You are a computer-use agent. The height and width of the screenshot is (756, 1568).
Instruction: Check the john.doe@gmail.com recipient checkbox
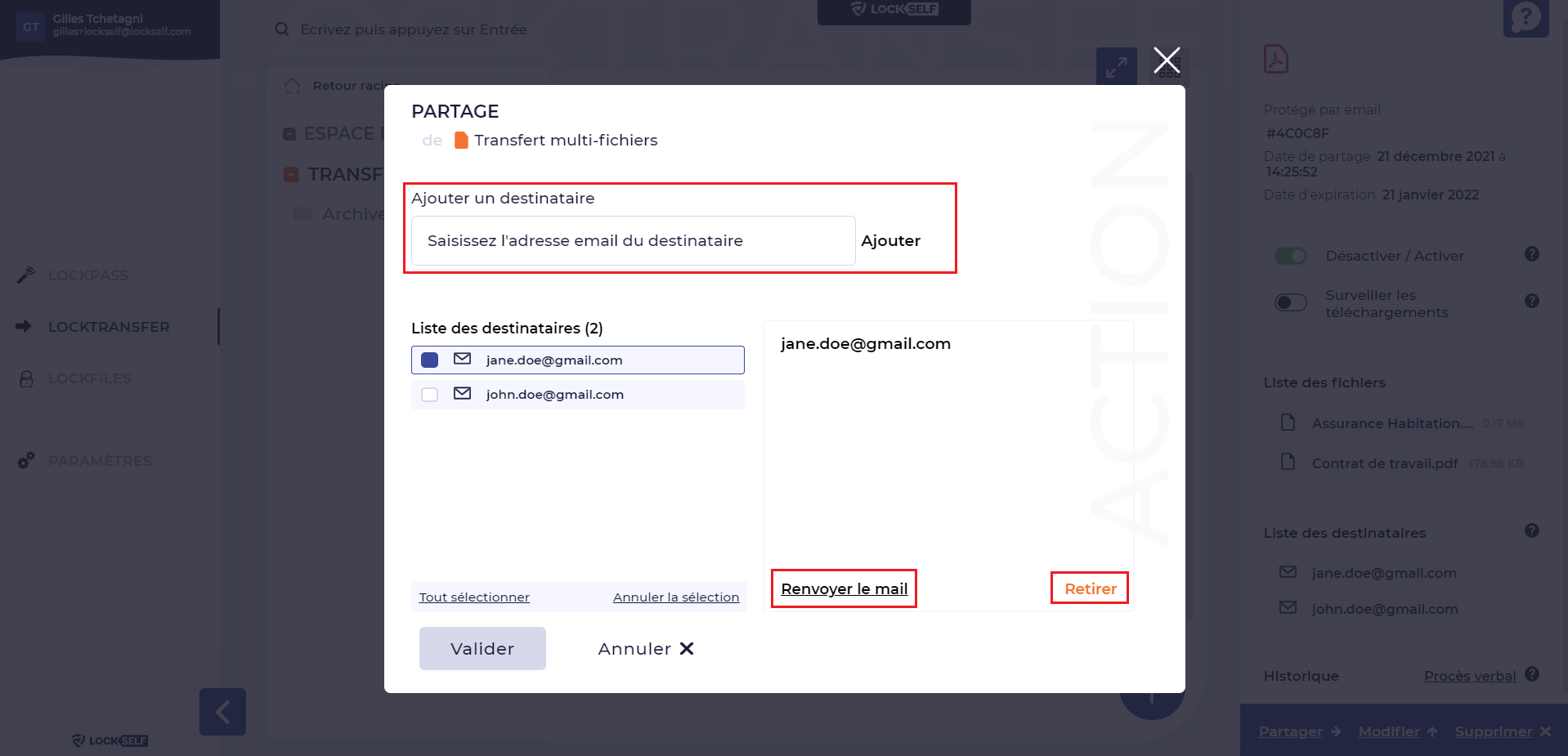coord(429,395)
